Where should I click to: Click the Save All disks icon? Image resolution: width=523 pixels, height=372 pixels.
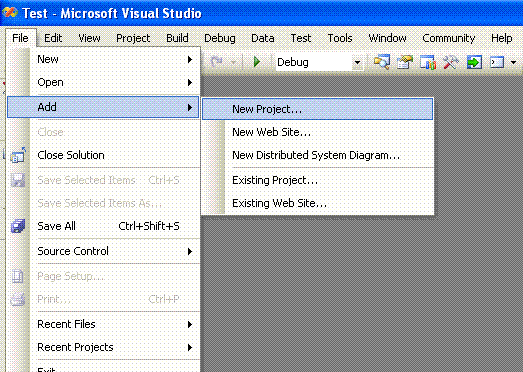18,226
